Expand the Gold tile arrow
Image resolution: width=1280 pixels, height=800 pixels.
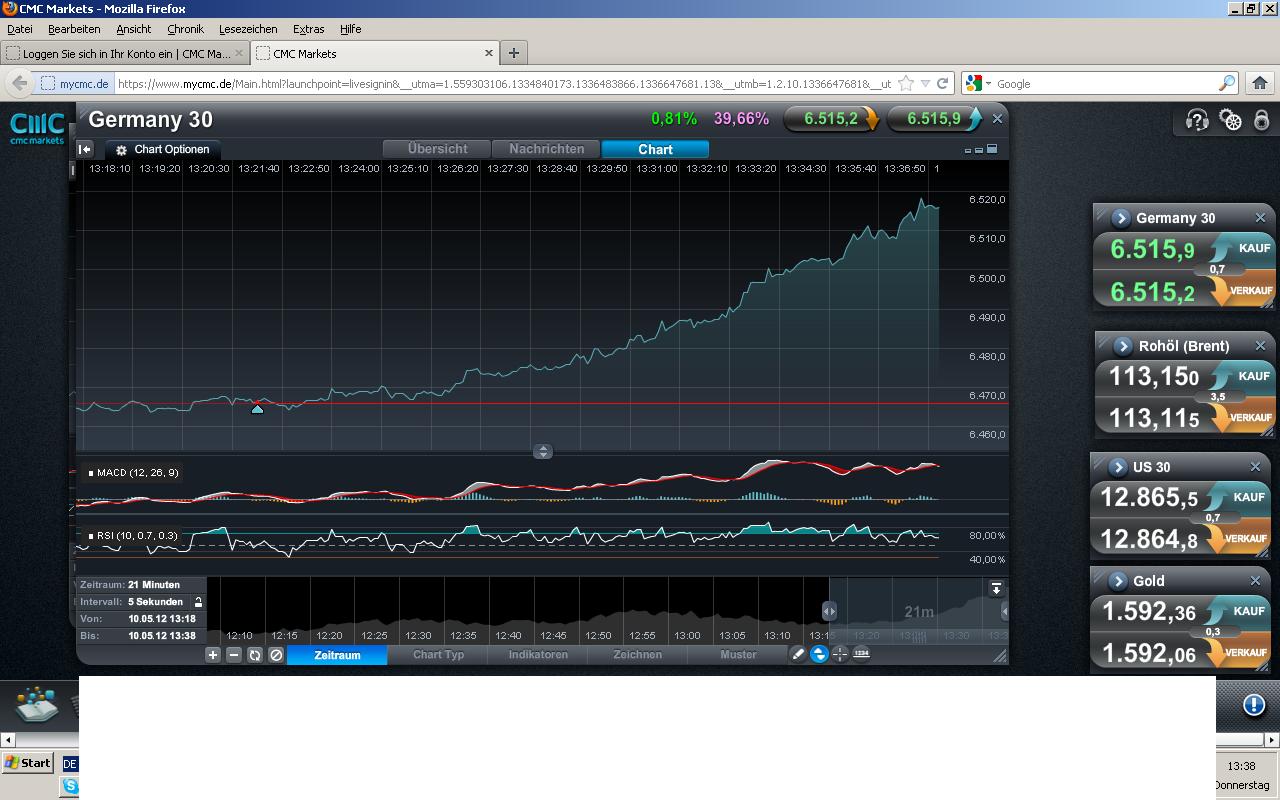[x=1118, y=581]
